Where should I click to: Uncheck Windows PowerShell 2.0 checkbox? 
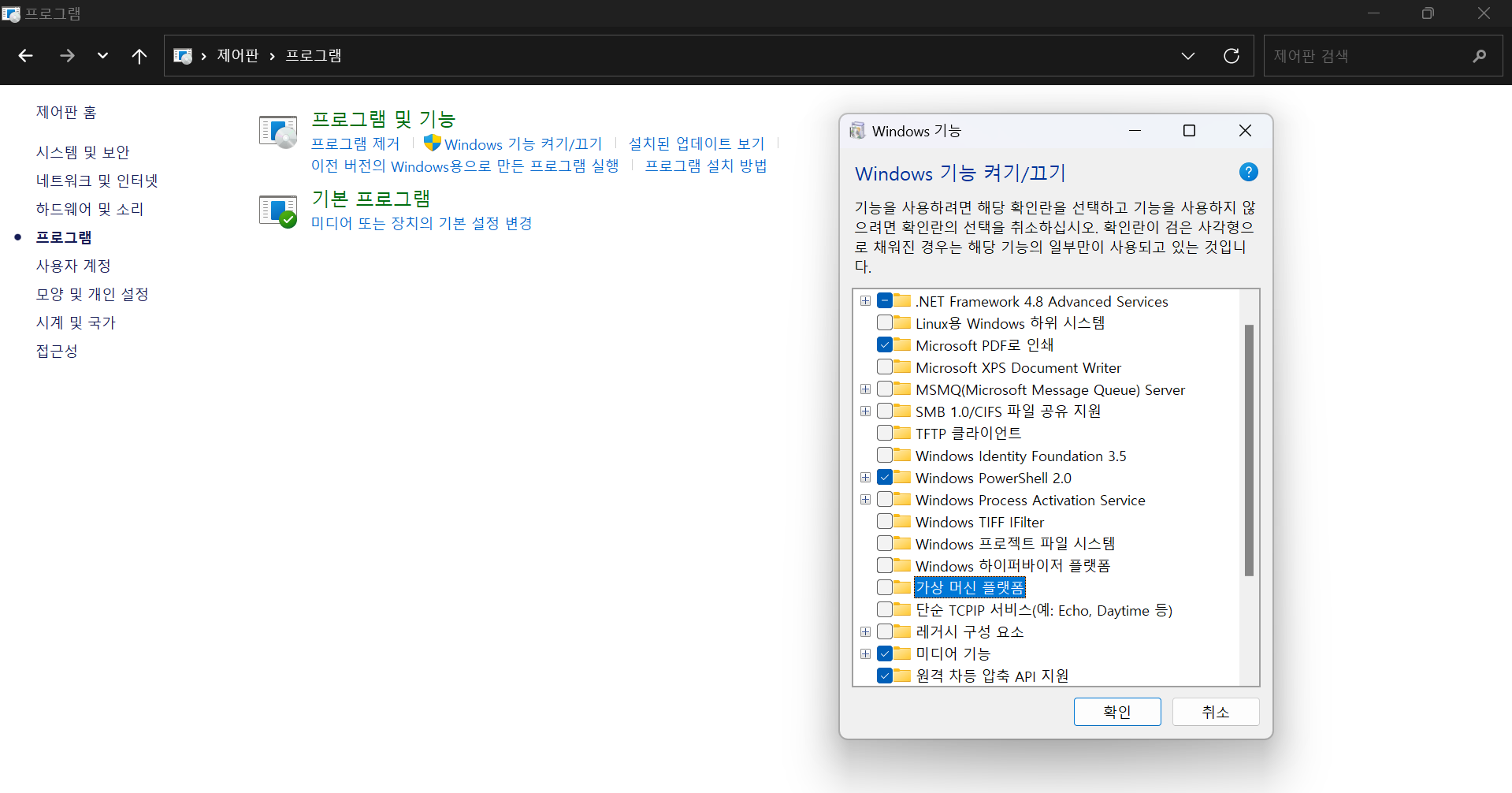885,477
